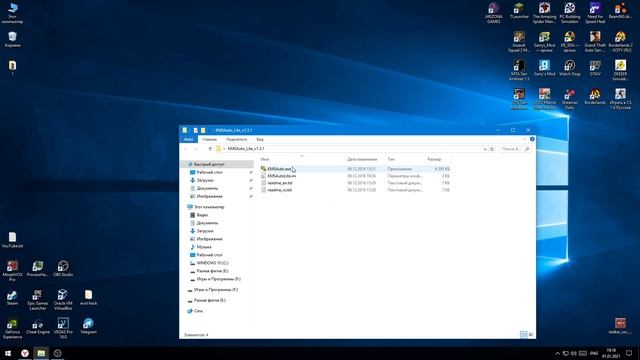
Task: Open the Вид ribbon tab
Action: click(x=260, y=139)
